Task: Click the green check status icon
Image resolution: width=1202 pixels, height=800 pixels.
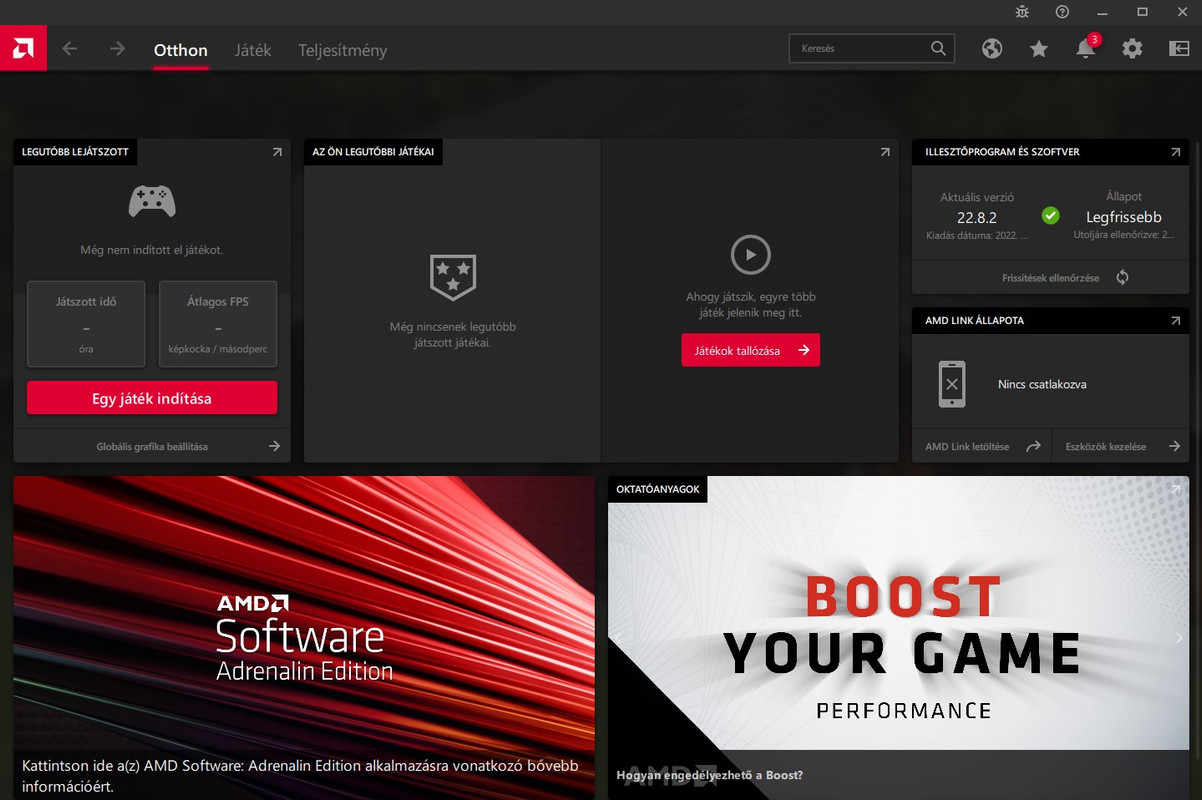Action: 1050,215
